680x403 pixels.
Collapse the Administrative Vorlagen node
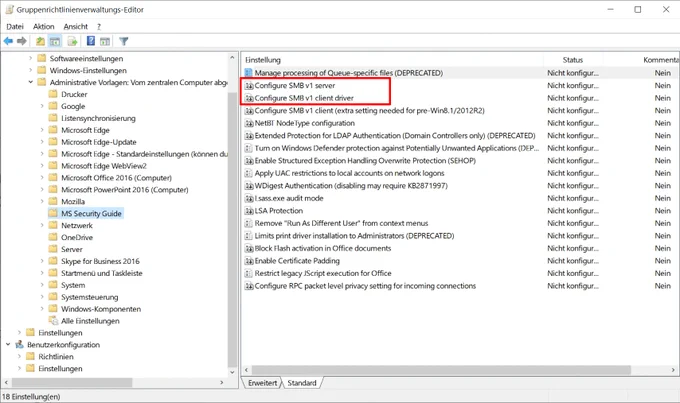pos(31,82)
